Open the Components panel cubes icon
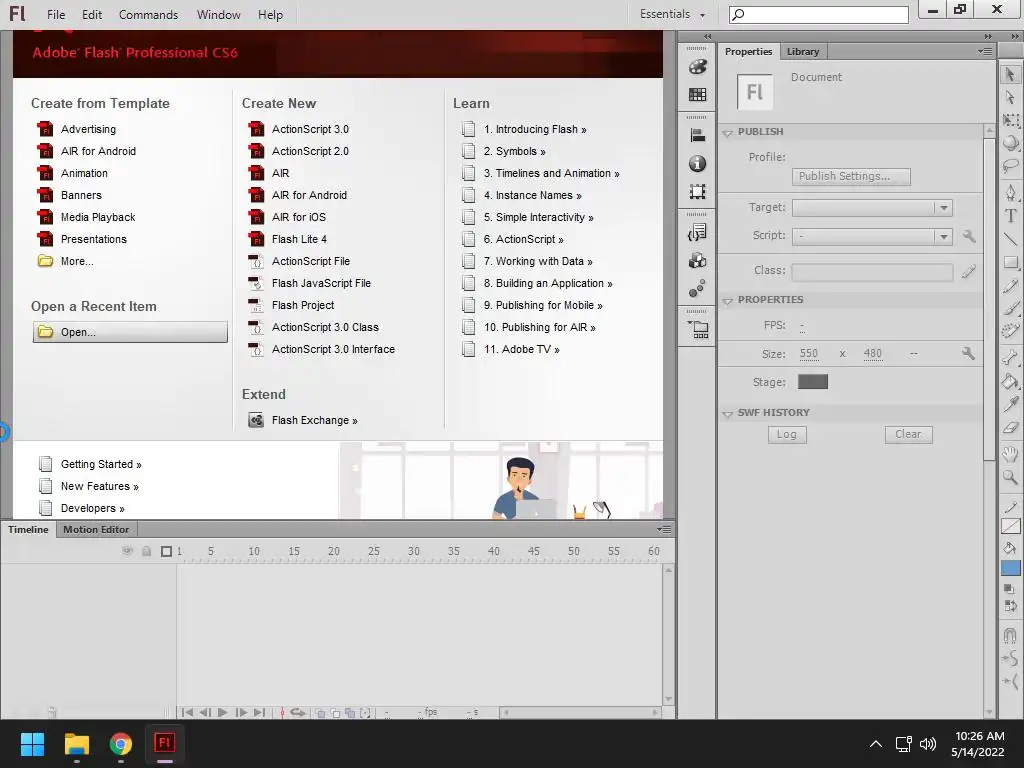Screen dimensions: 1024x768 pyautogui.click(x=697, y=261)
